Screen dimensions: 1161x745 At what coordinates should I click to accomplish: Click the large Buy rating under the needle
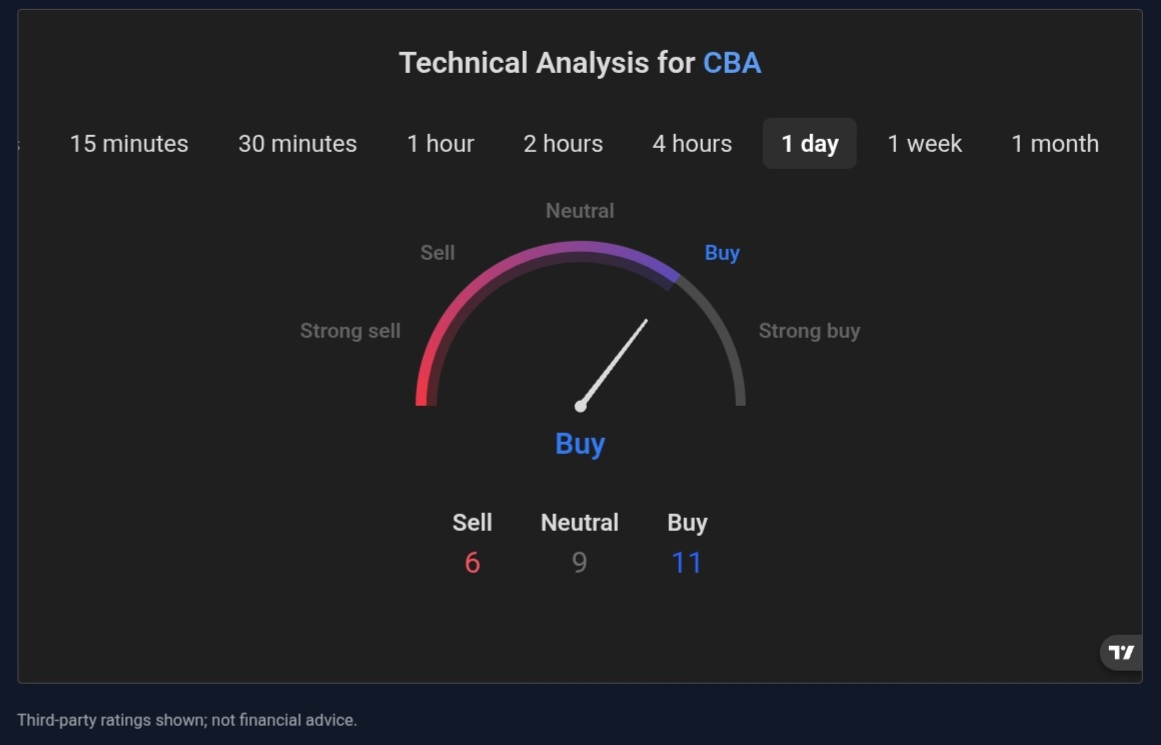(580, 444)
